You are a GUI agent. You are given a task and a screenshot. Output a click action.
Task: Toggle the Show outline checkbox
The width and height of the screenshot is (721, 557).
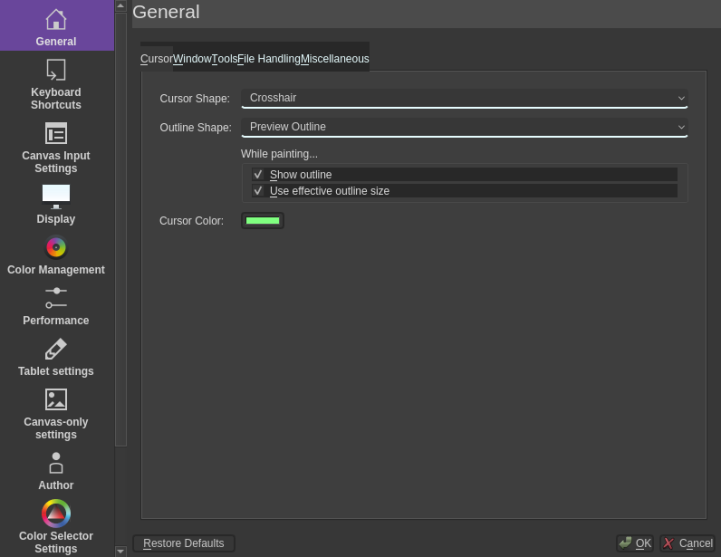[x=258, y=175]
